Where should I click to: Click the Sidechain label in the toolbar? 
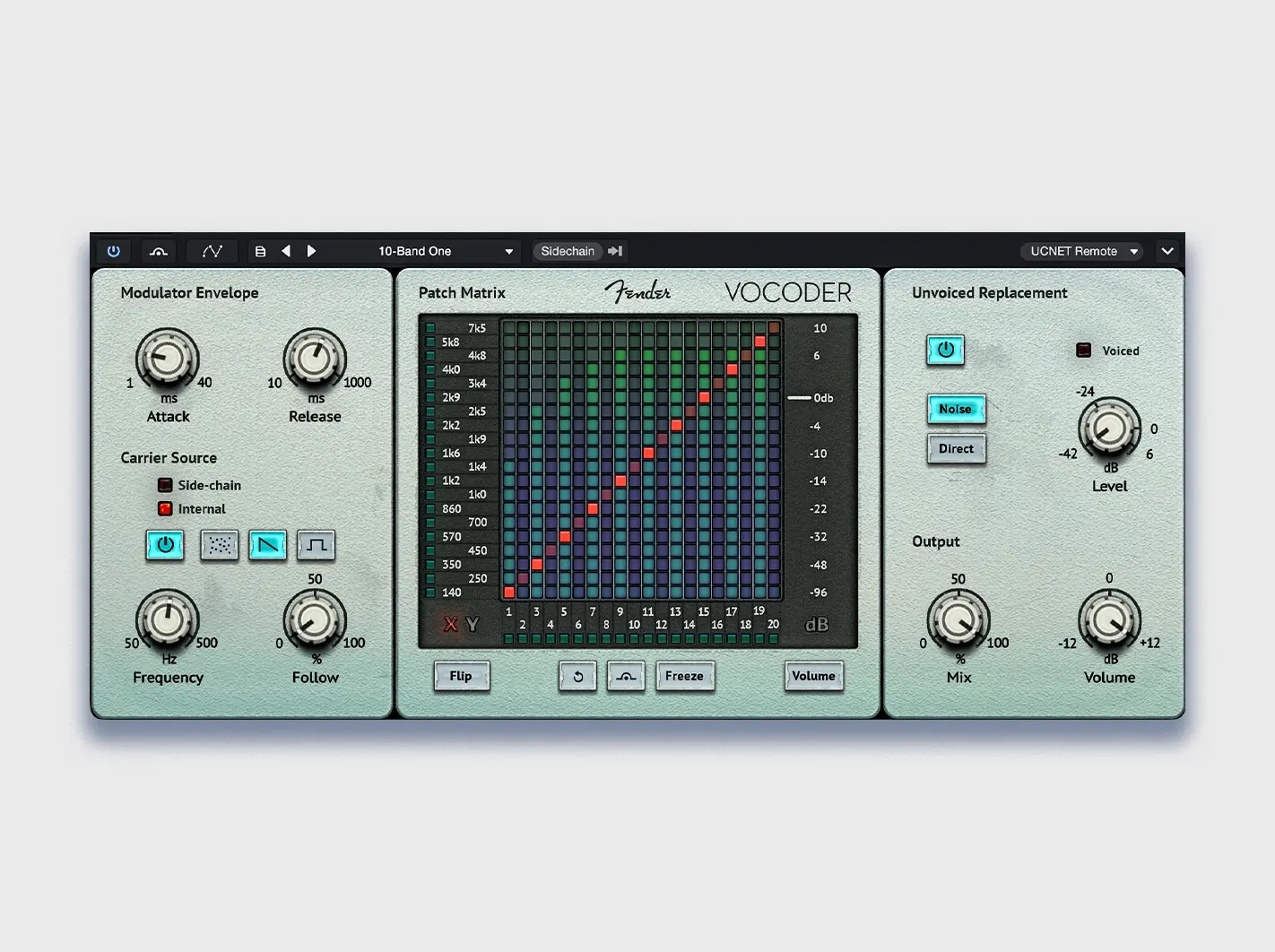(568, 251)
